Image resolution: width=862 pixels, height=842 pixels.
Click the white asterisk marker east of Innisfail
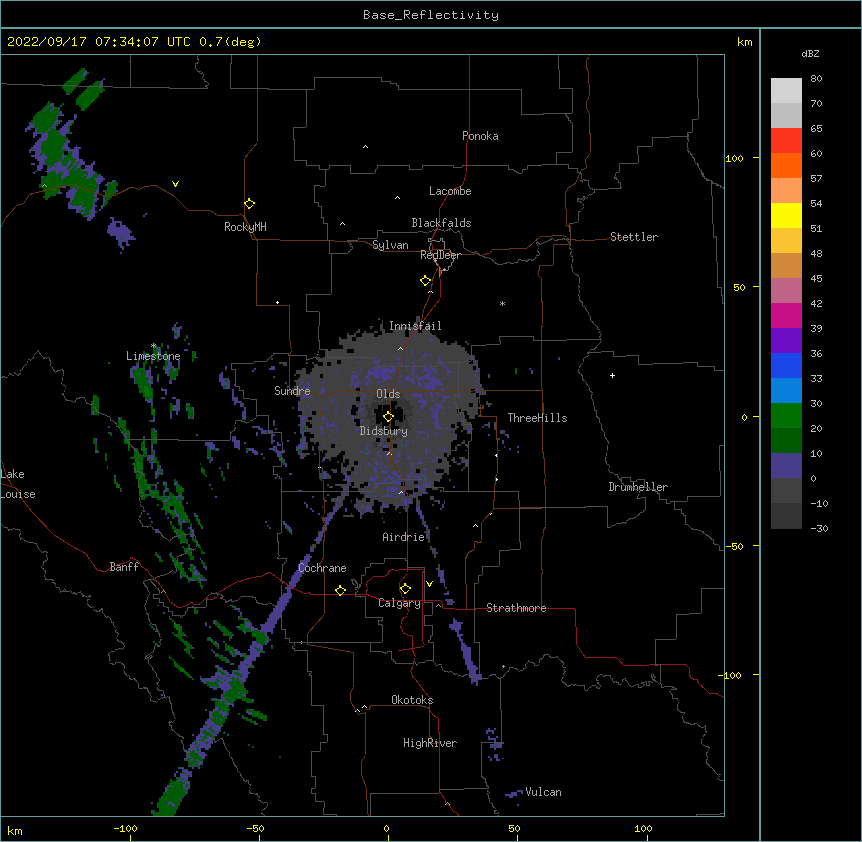tap(502, 303)
